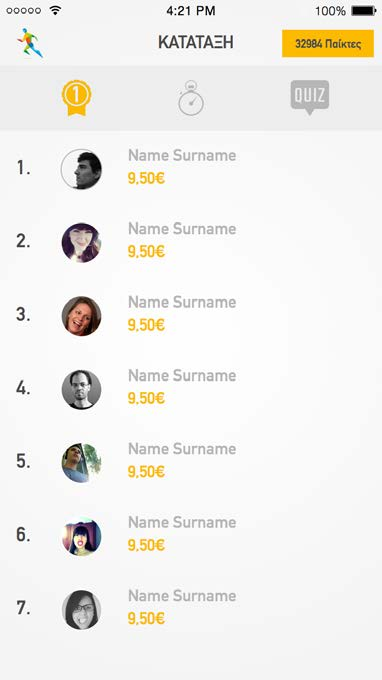This screenshot has height=680, width=382.
Task: Tap the ΚΑΤΑΤΑΞΗ header title
Action: pos(196,42)
